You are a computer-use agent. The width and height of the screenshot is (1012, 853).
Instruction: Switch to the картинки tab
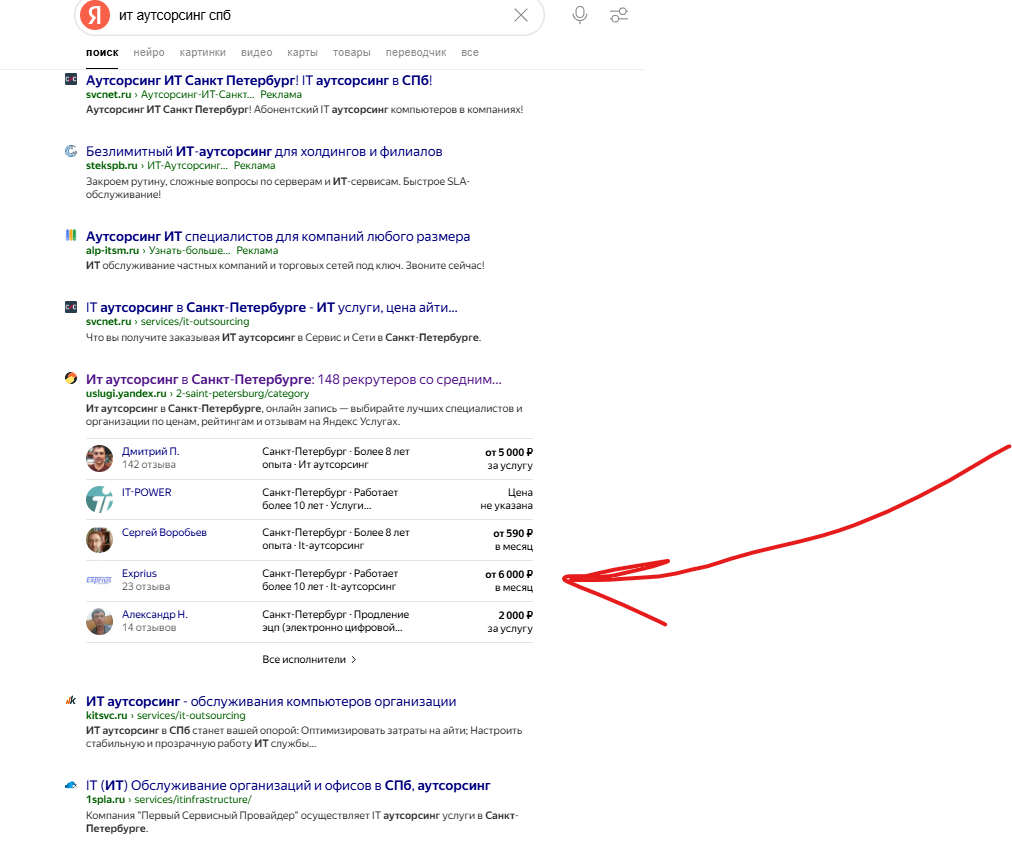[x=203, y=52]
